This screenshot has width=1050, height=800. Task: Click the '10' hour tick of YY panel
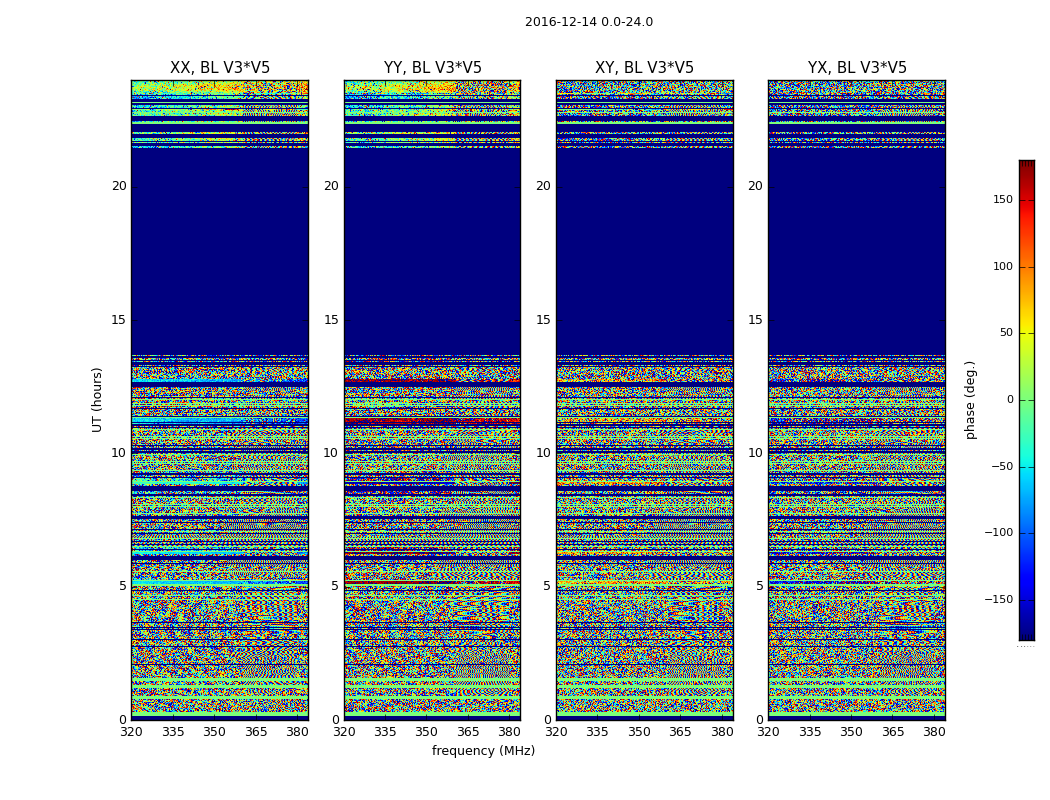(x=331, y=453)
